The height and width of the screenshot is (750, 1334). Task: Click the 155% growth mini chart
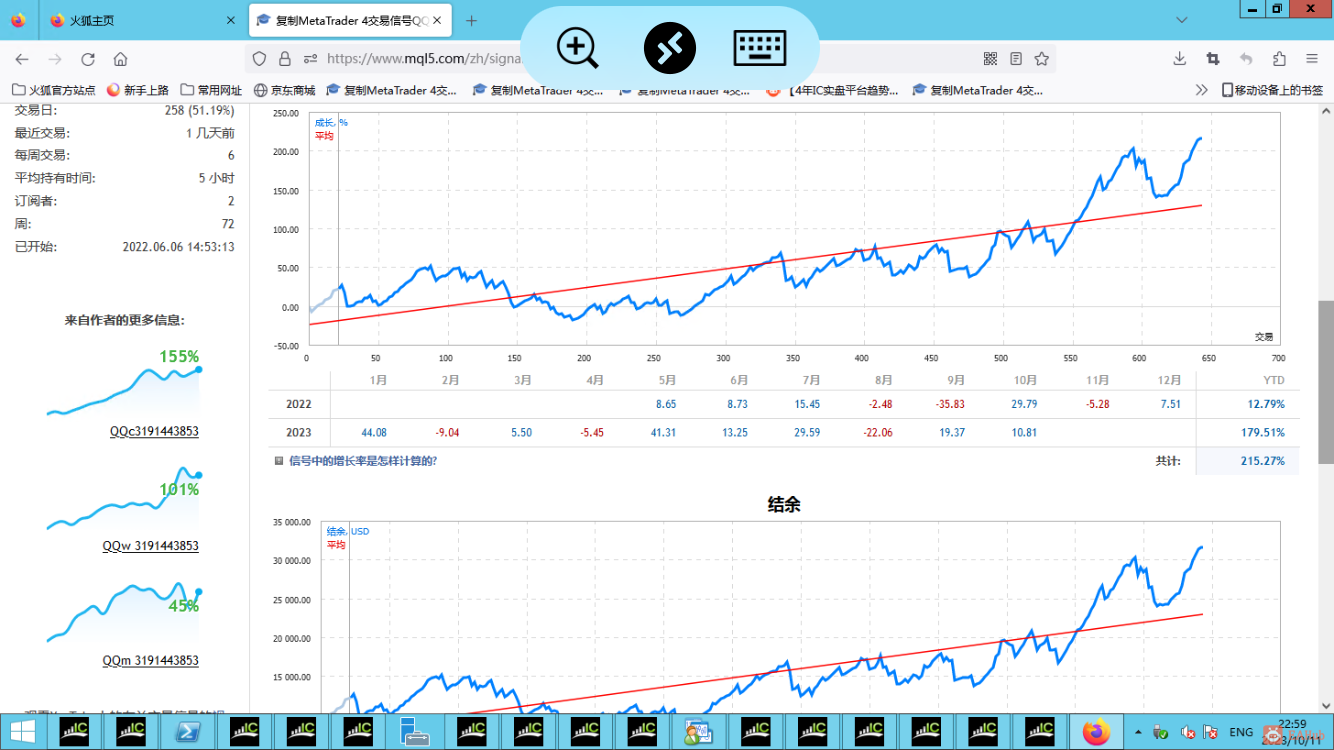pos(123,384)
